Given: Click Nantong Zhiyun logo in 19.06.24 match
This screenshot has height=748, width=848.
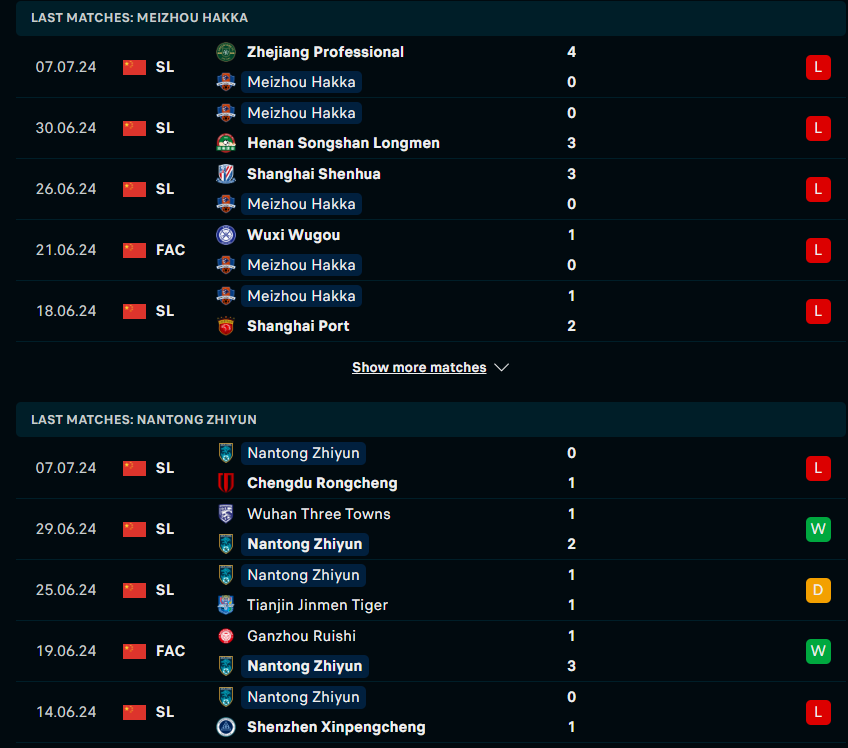Looking at the screenshot, I should coord(226,667).
